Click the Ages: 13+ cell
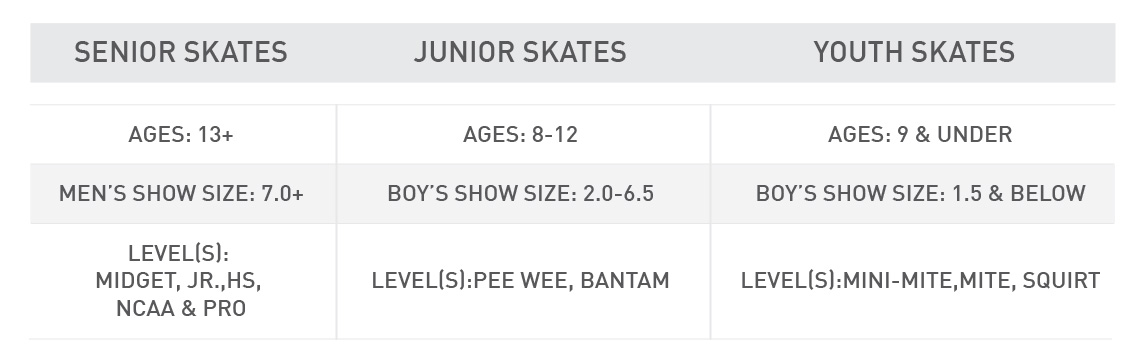 (x=181, y=135)
